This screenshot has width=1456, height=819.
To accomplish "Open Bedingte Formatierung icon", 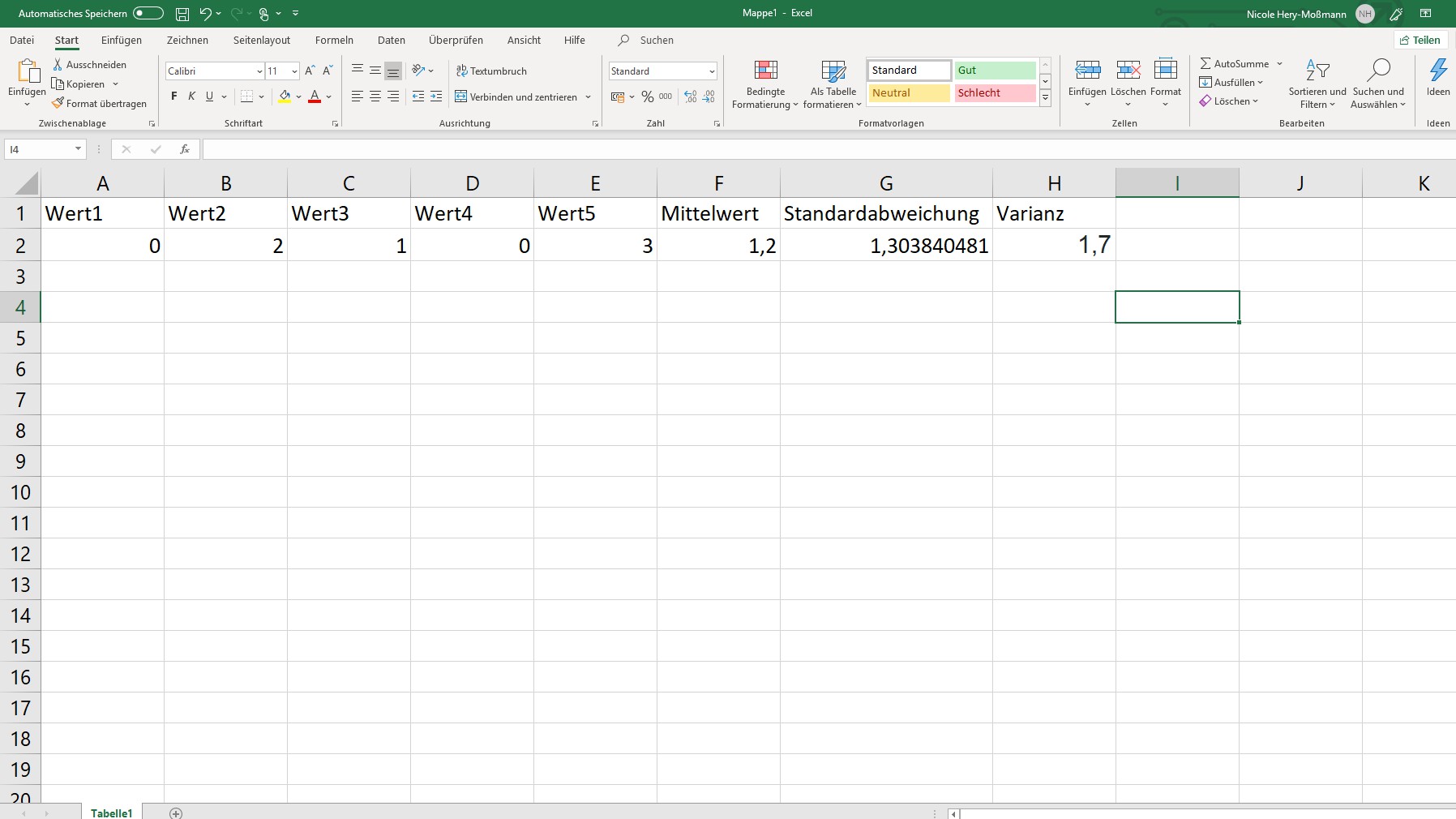I will coord(765,71).
